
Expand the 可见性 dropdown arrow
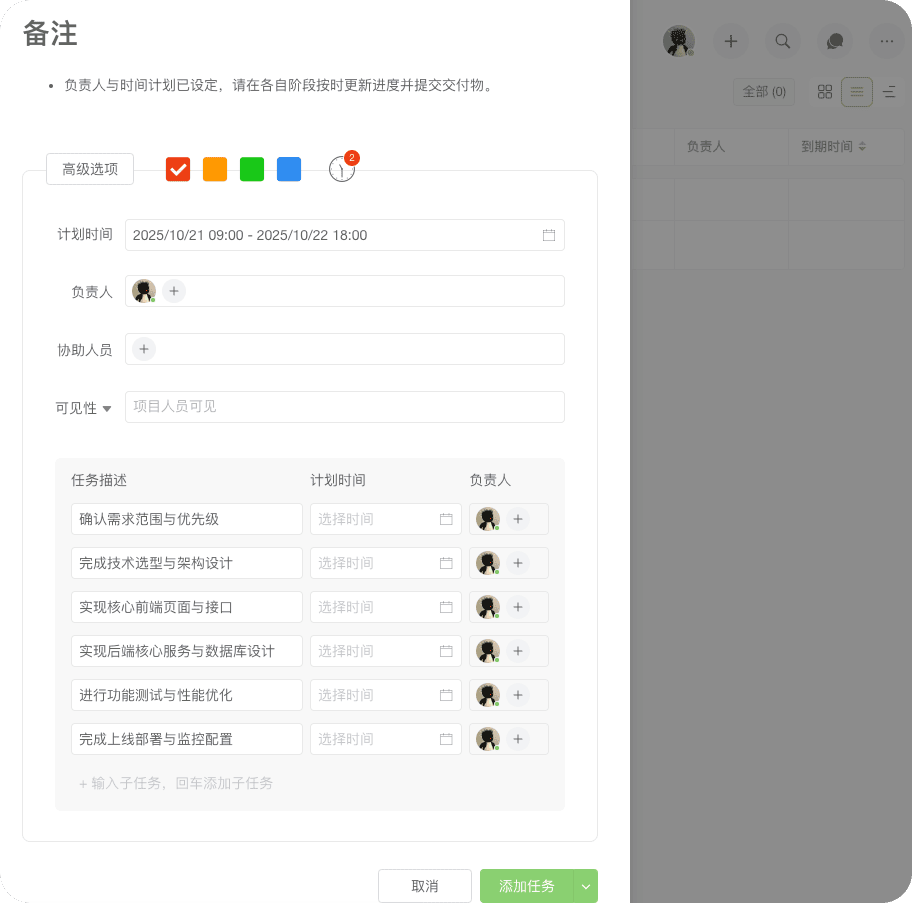107,408
